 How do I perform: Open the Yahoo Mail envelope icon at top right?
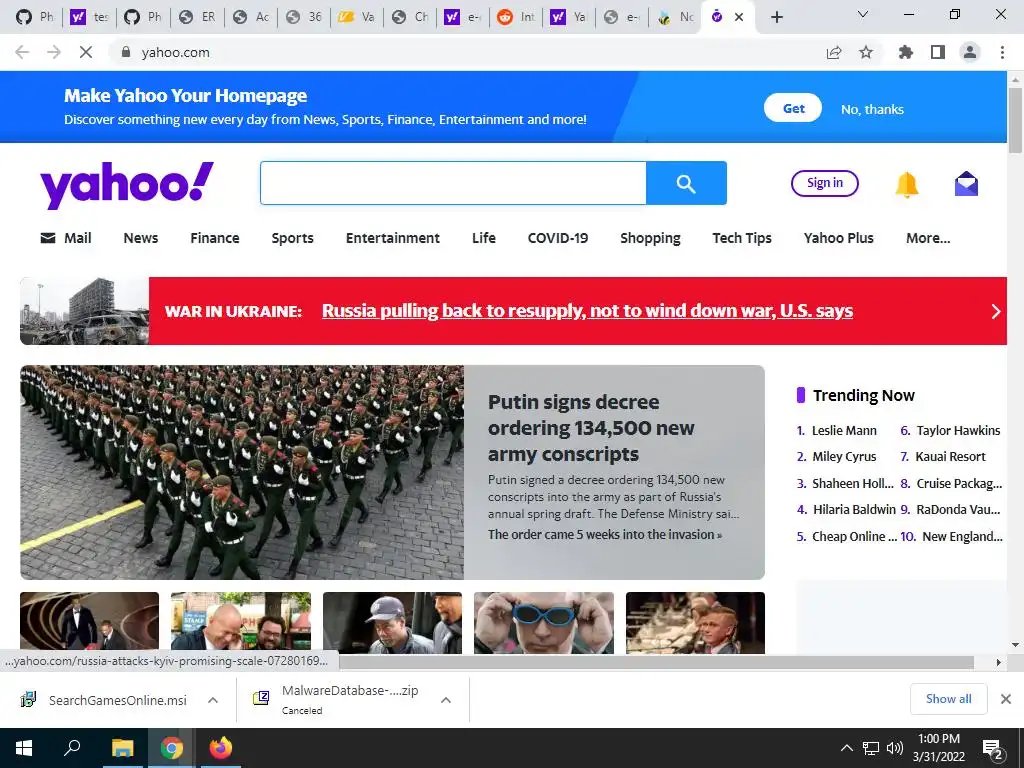click(x=966, y=184)
